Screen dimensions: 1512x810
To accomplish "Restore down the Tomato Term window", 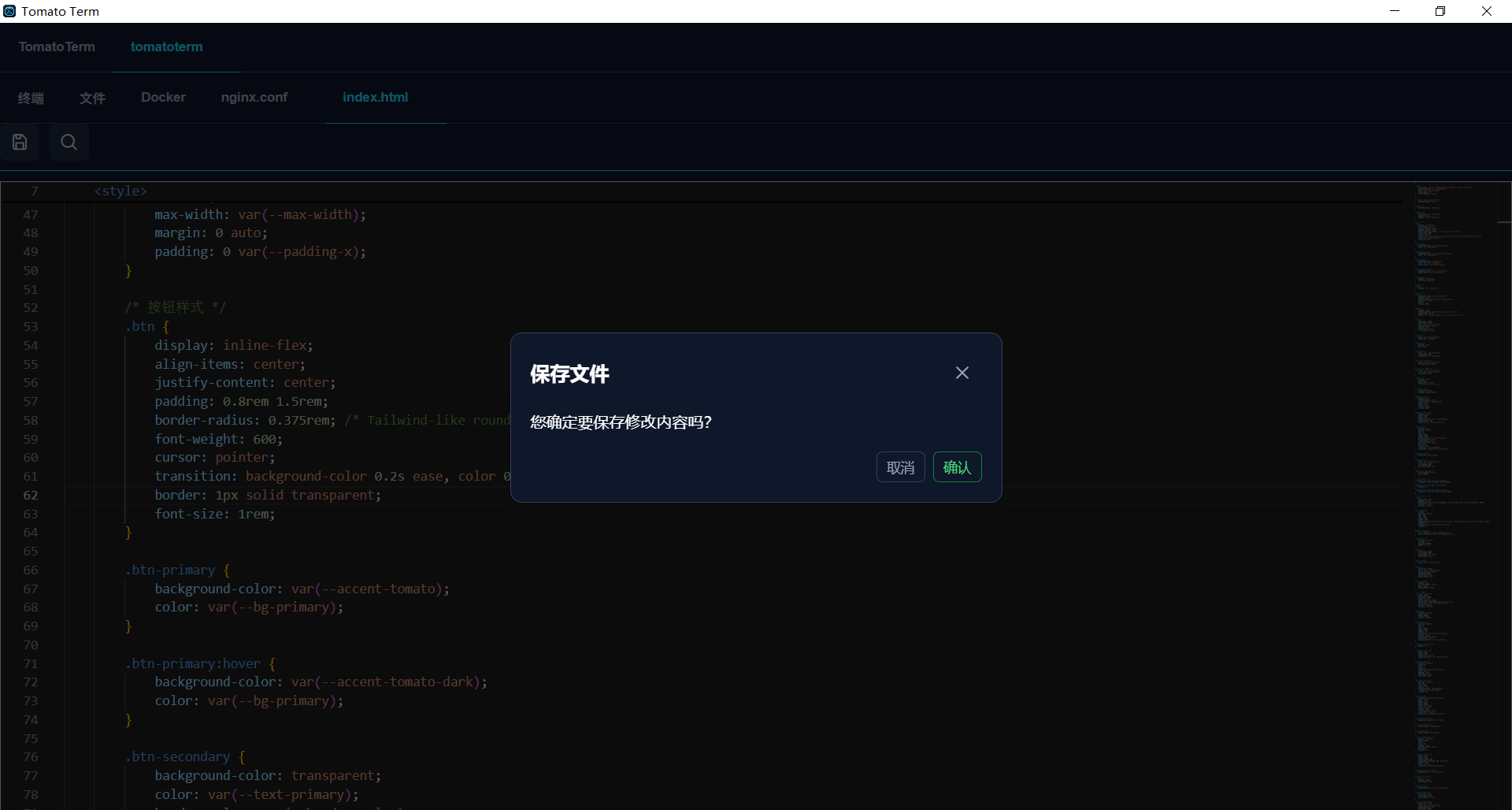I will 1440,11.
